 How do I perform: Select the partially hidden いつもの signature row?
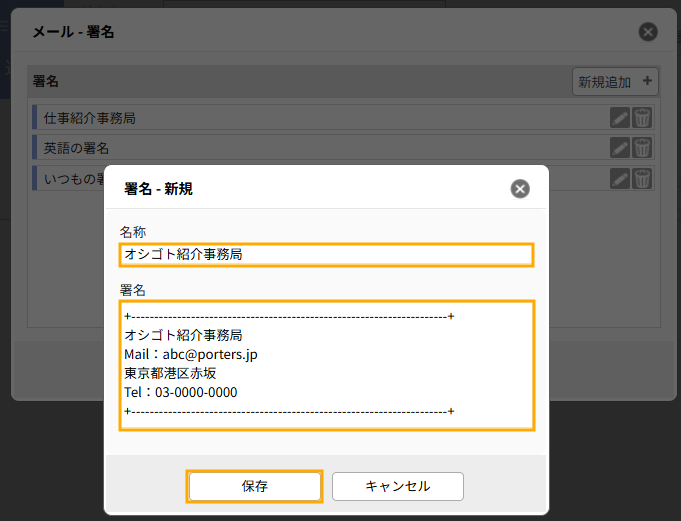(x=68, y=179)
